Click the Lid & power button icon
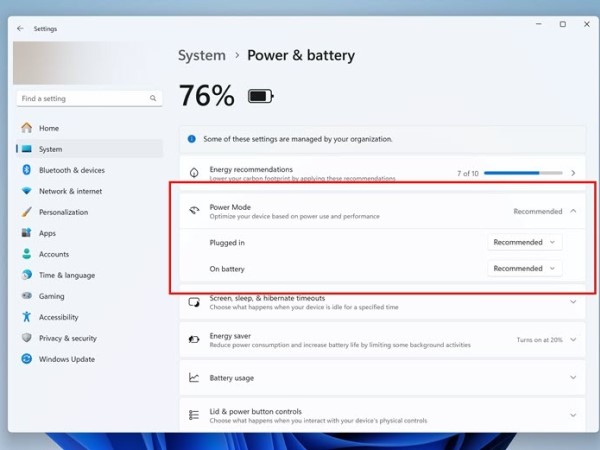 [194, 415]
